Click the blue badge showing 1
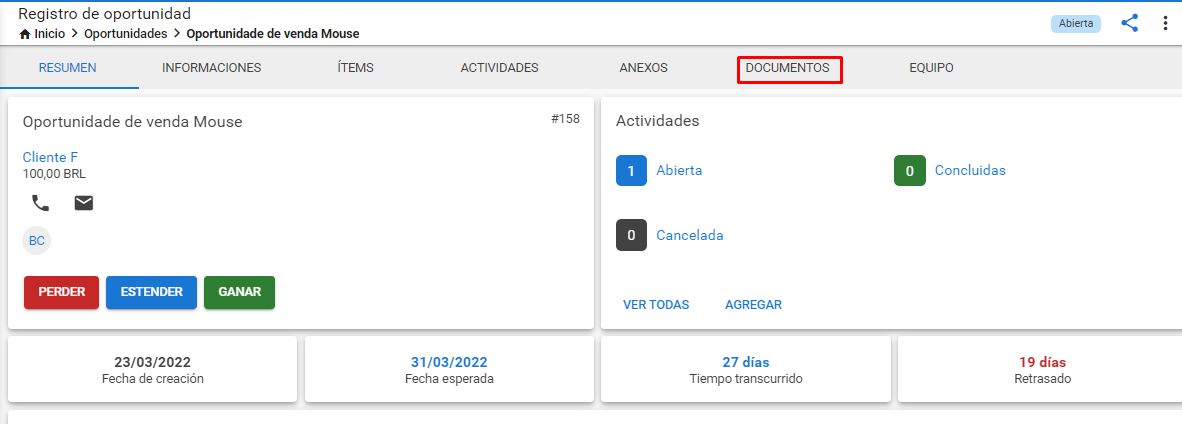This screenshot has width=1182, height=424. [x=631, y=171]
